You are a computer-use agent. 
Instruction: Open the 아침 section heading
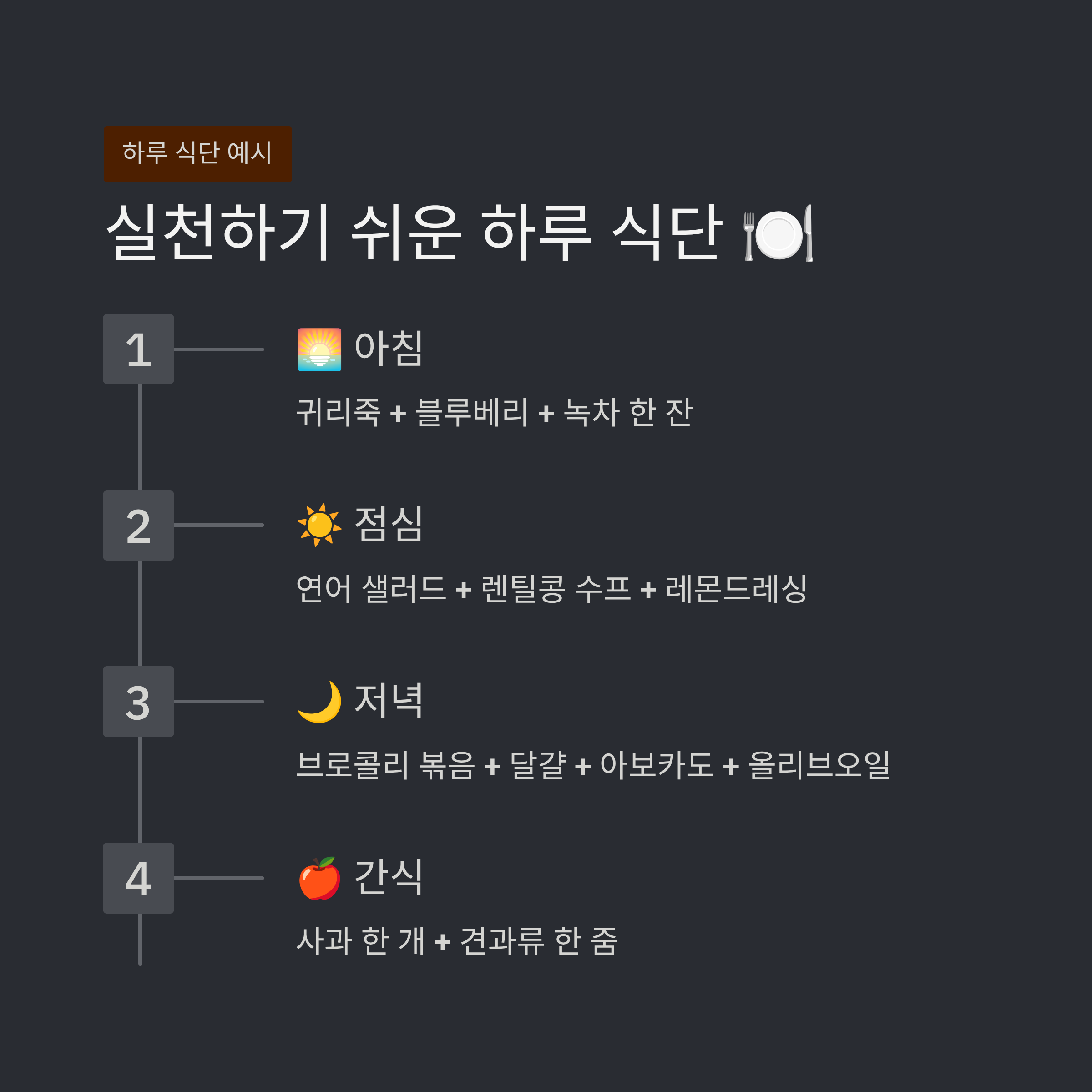pyautogui.click(x=388, y=348)
